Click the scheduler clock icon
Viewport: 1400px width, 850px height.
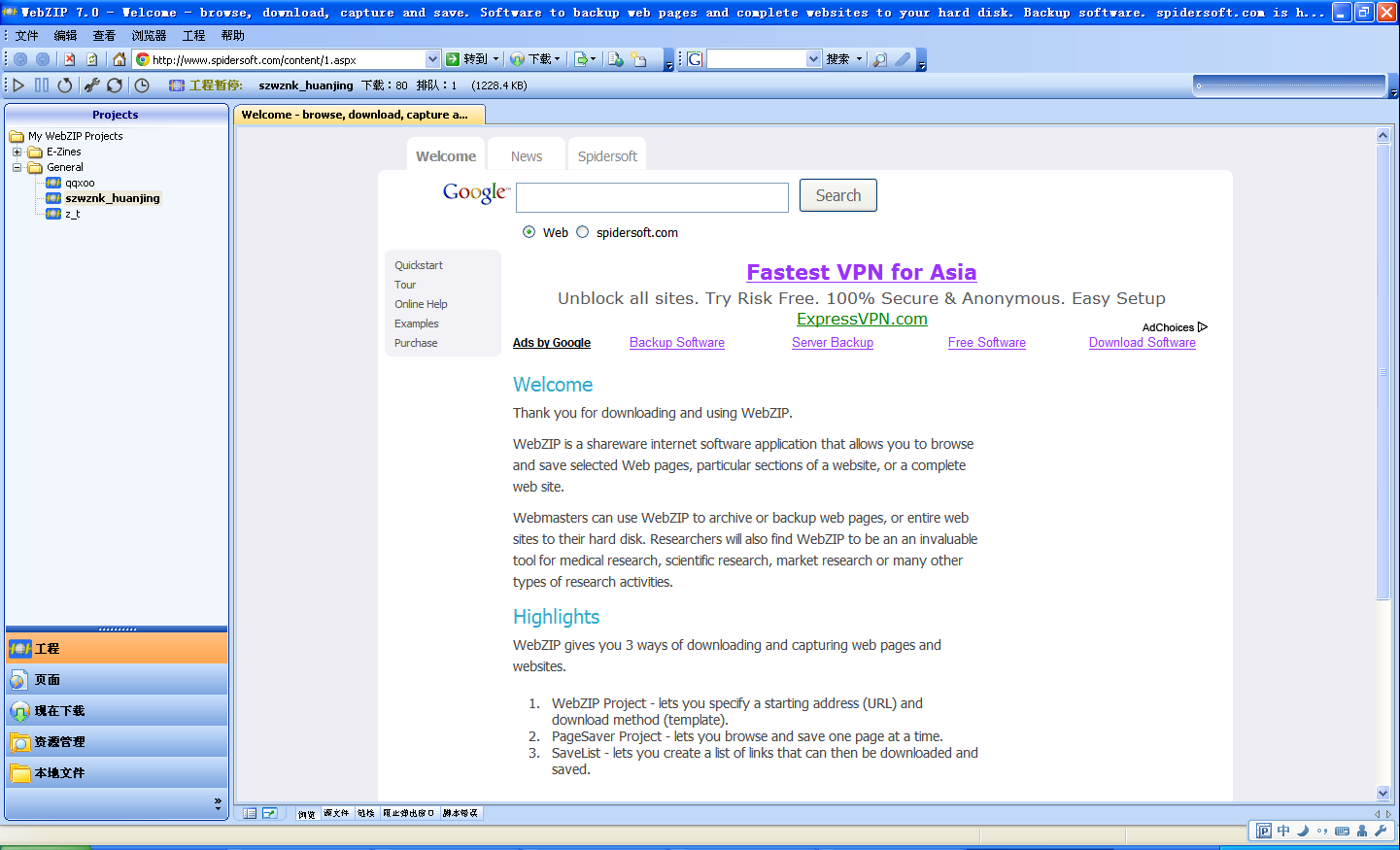(x=142, y=85)
